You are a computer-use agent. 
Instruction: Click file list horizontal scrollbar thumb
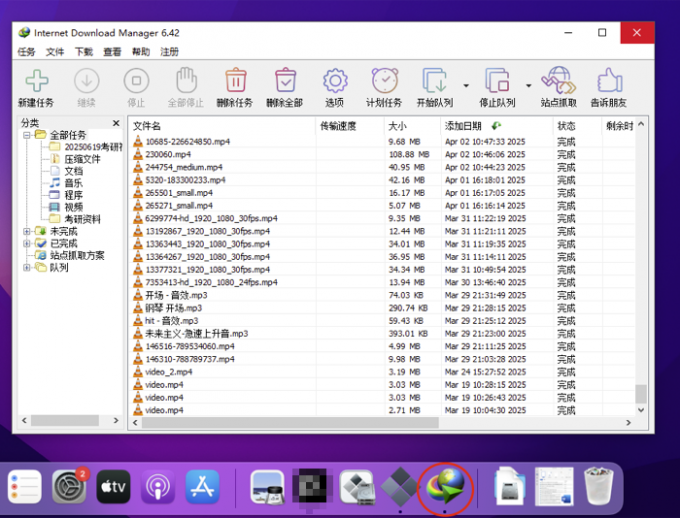coord(290,423)
